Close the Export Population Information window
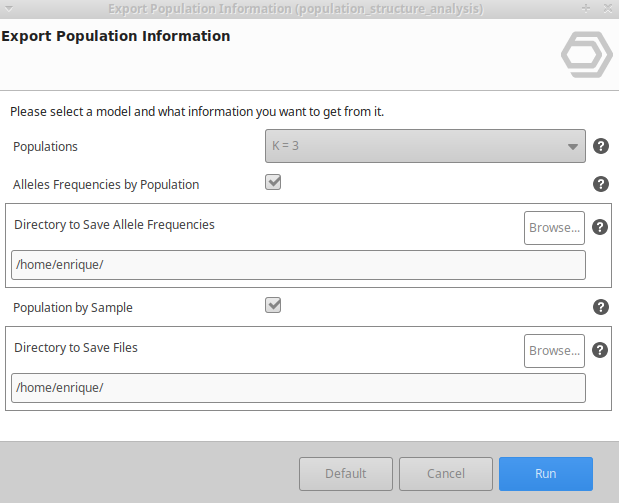Viewport: 619px width, 503px height. 606,8
